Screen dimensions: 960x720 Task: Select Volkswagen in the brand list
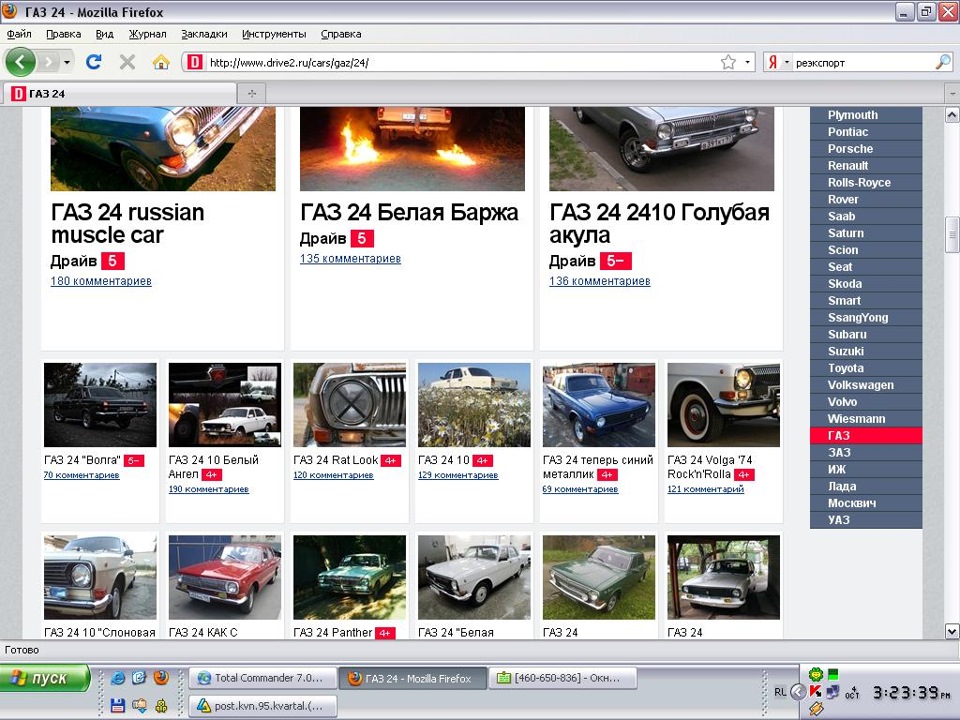(866, 385)
